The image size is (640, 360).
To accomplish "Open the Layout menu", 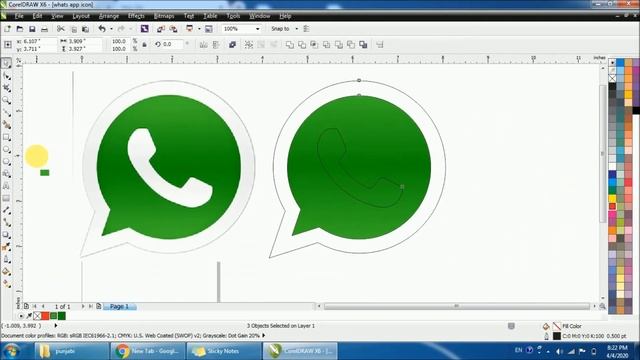I will (81, 16).
